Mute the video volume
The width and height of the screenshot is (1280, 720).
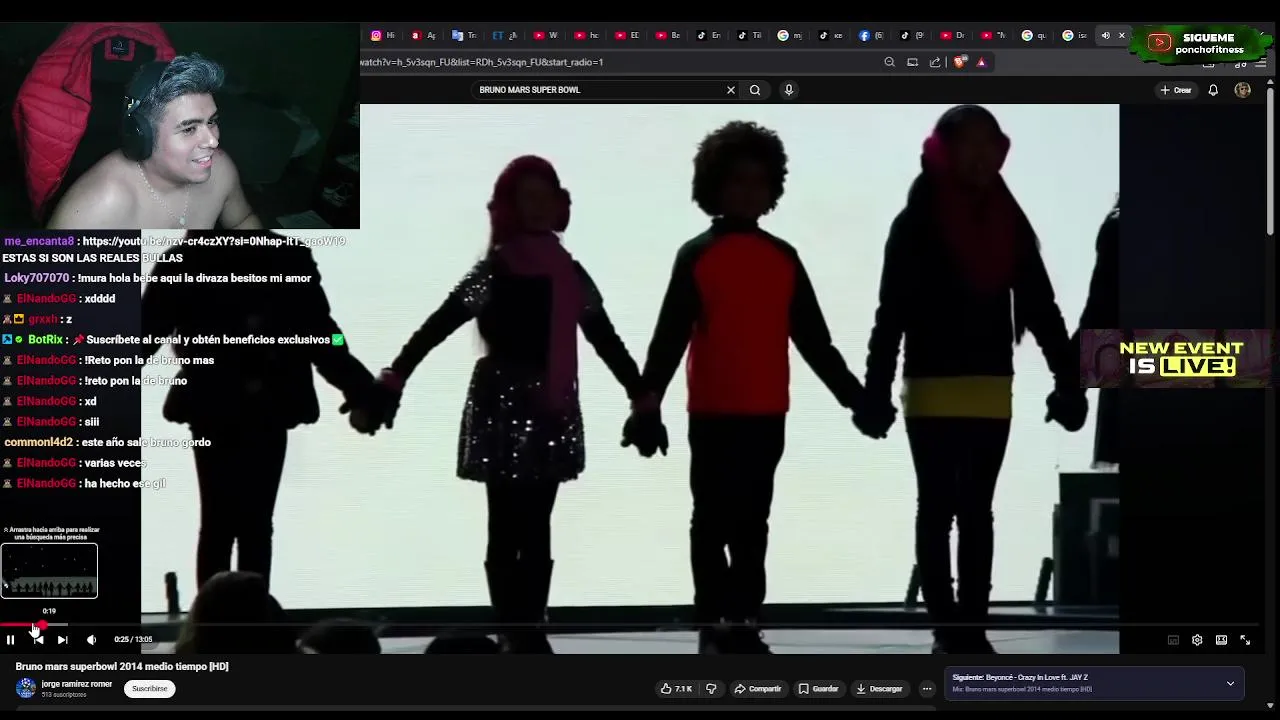(91, 640)
